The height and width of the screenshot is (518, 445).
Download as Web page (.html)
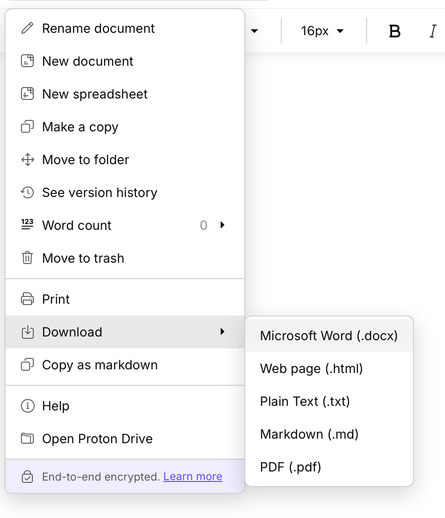[x=329, y=368]
